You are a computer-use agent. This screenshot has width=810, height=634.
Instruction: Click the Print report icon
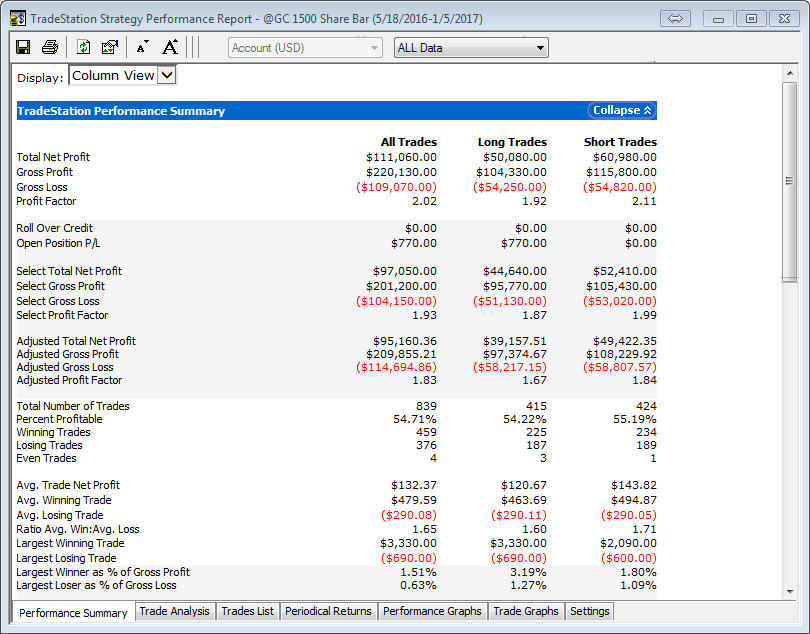click(x=49, y=47)
